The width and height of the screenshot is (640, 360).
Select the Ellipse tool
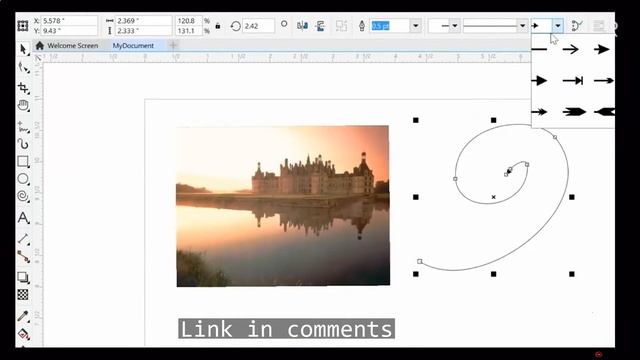tap(23, 179)
